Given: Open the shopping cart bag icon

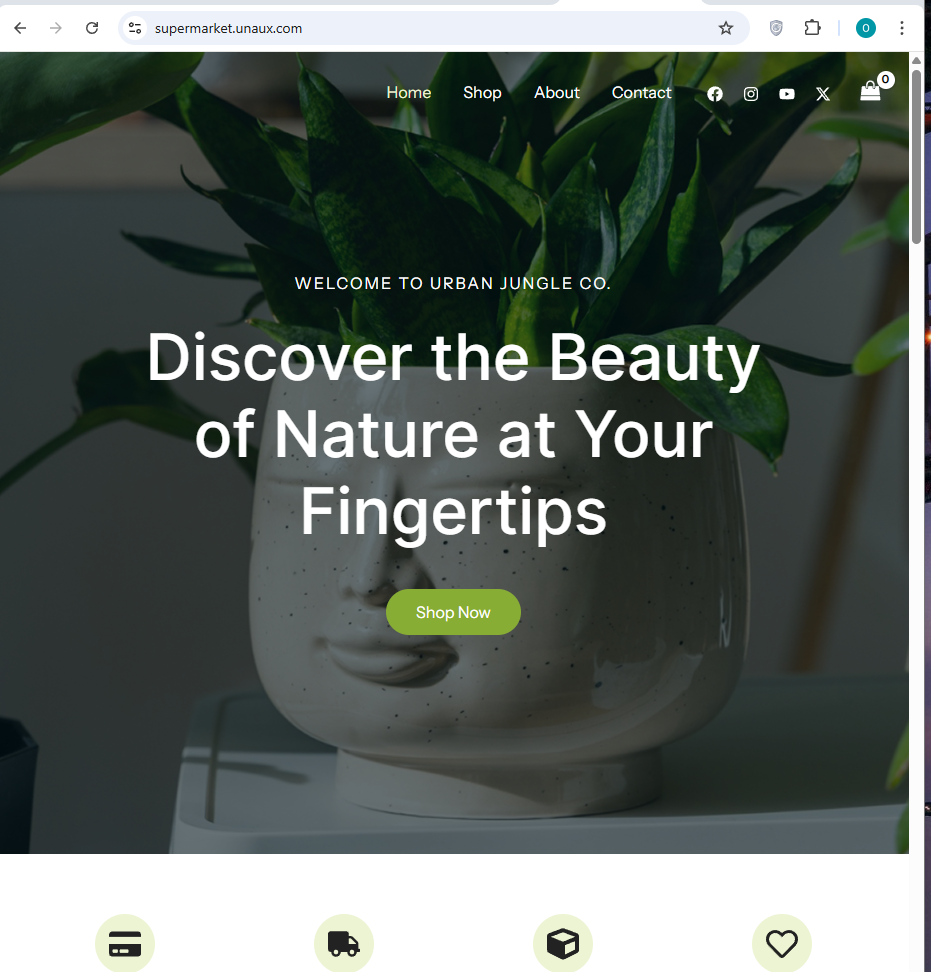Looking at the screenshot, I should [870, 92].
